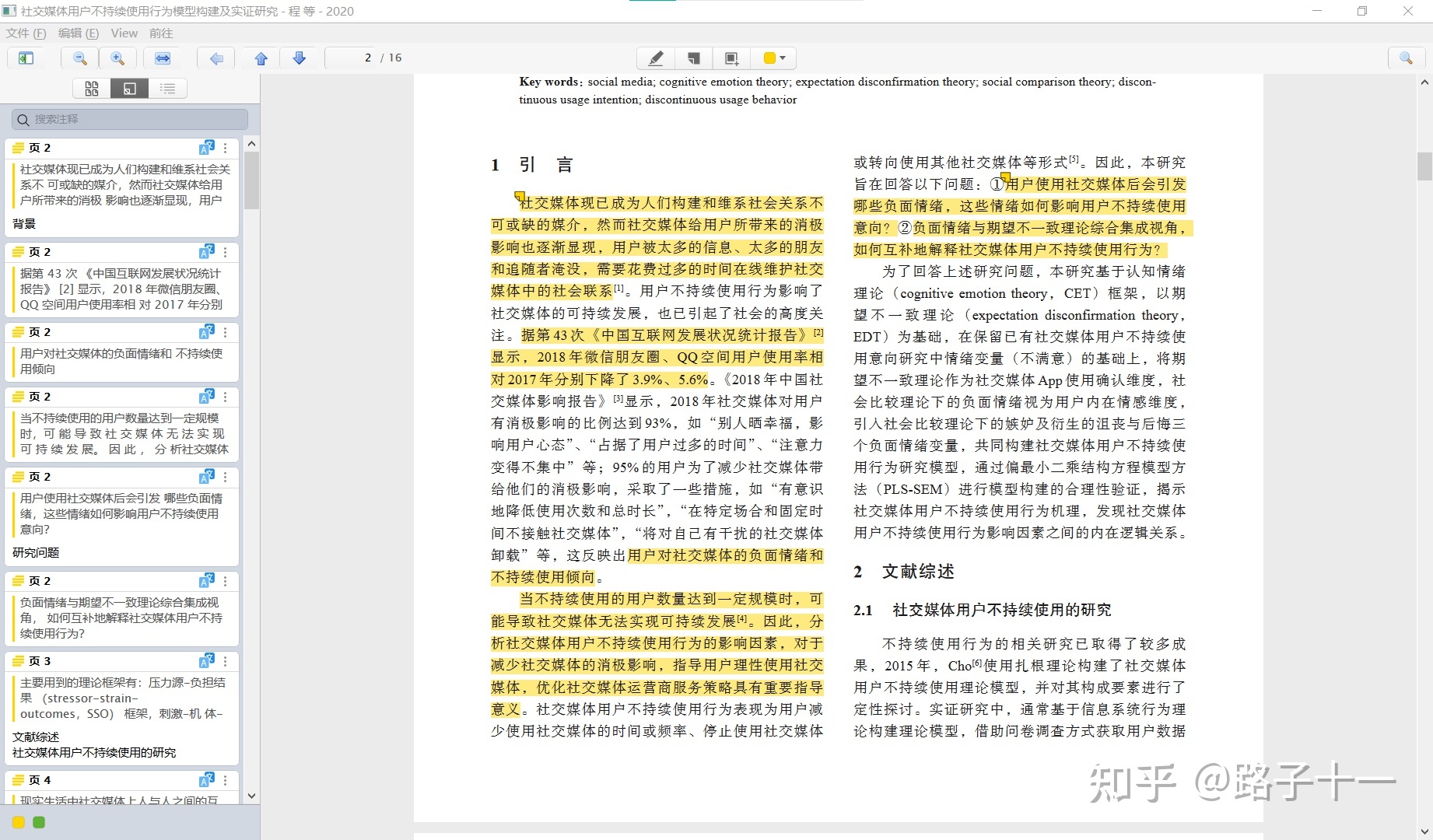Click the search icon at top right
The width and height of the screenshot is (1433, 840).
pyautogui.click(x=1407, y=58)
